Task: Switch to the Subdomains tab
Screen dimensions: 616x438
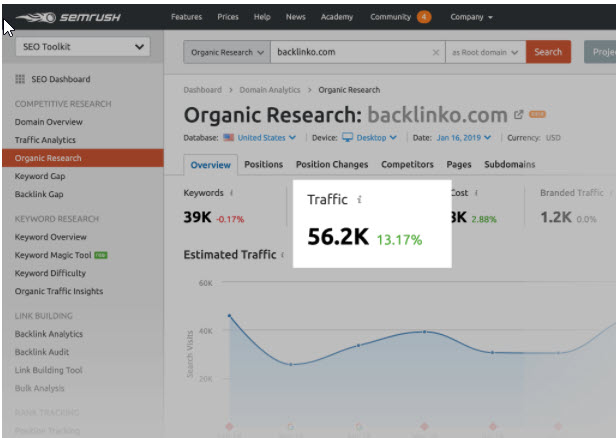Action: pyautogui.click(x=510, y=165)
